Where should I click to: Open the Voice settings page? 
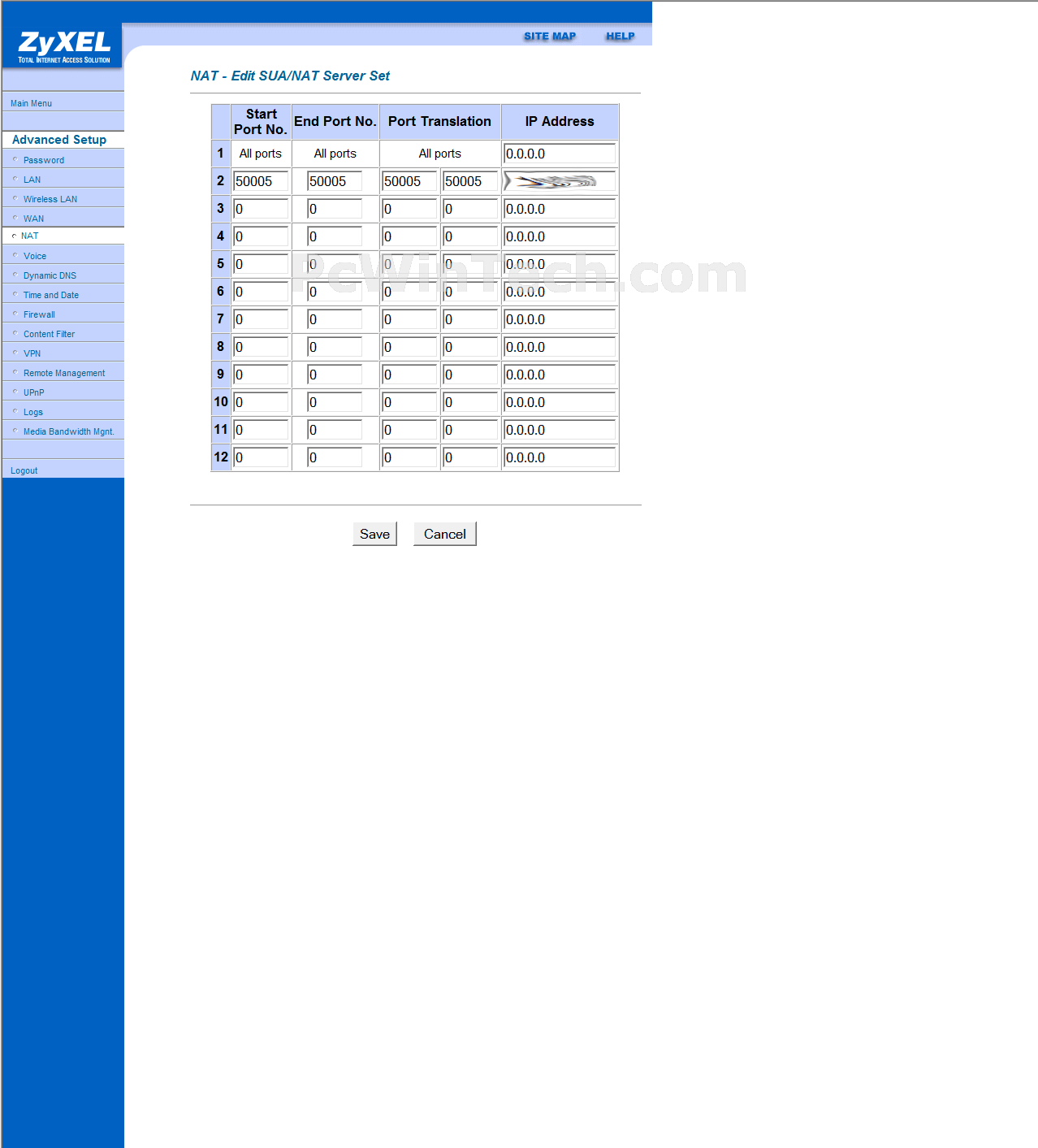(x=35, y=256)
